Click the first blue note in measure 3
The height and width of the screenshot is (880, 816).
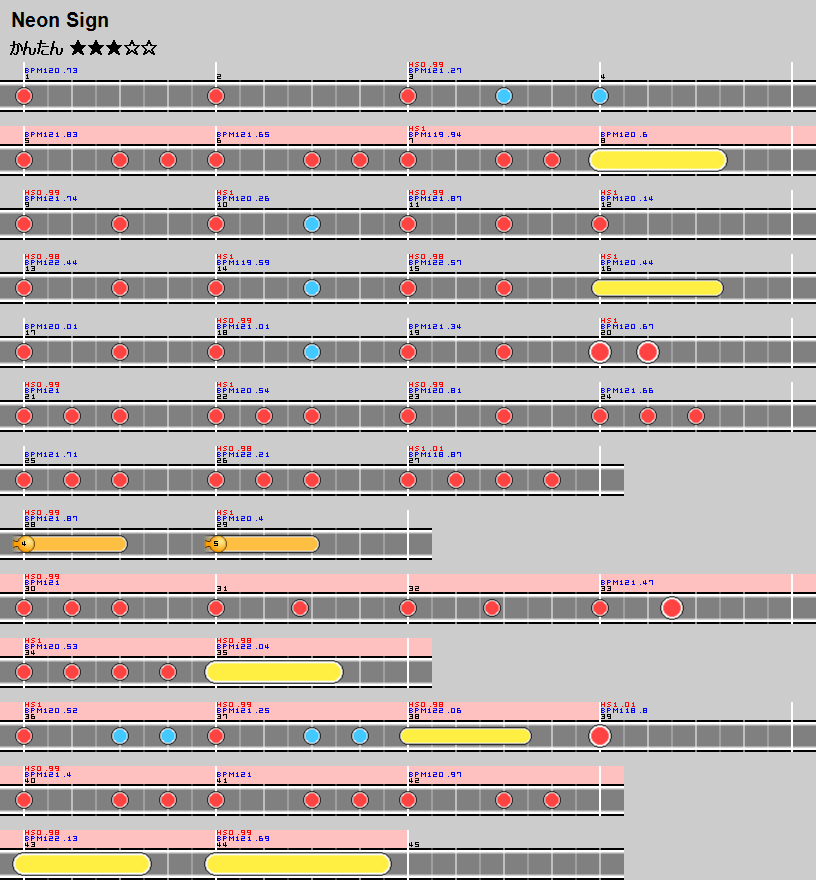(504, 96)
